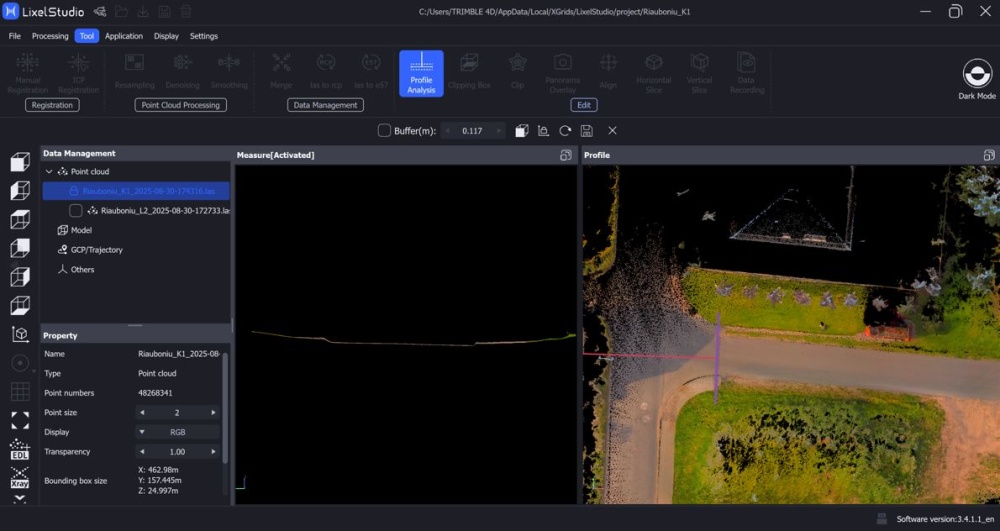The image size is (1000, 531).
Task: Click the Data Management group button
Action: tap(325, 105)
